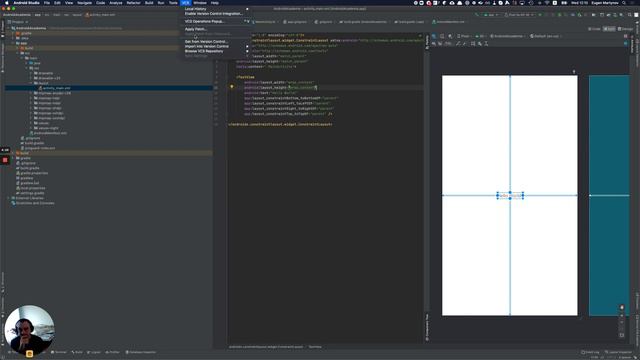The width and height of the screenshot is (640, 360).
Task: Toggle the autoconnect magnet icon
Action: [440, 43]
